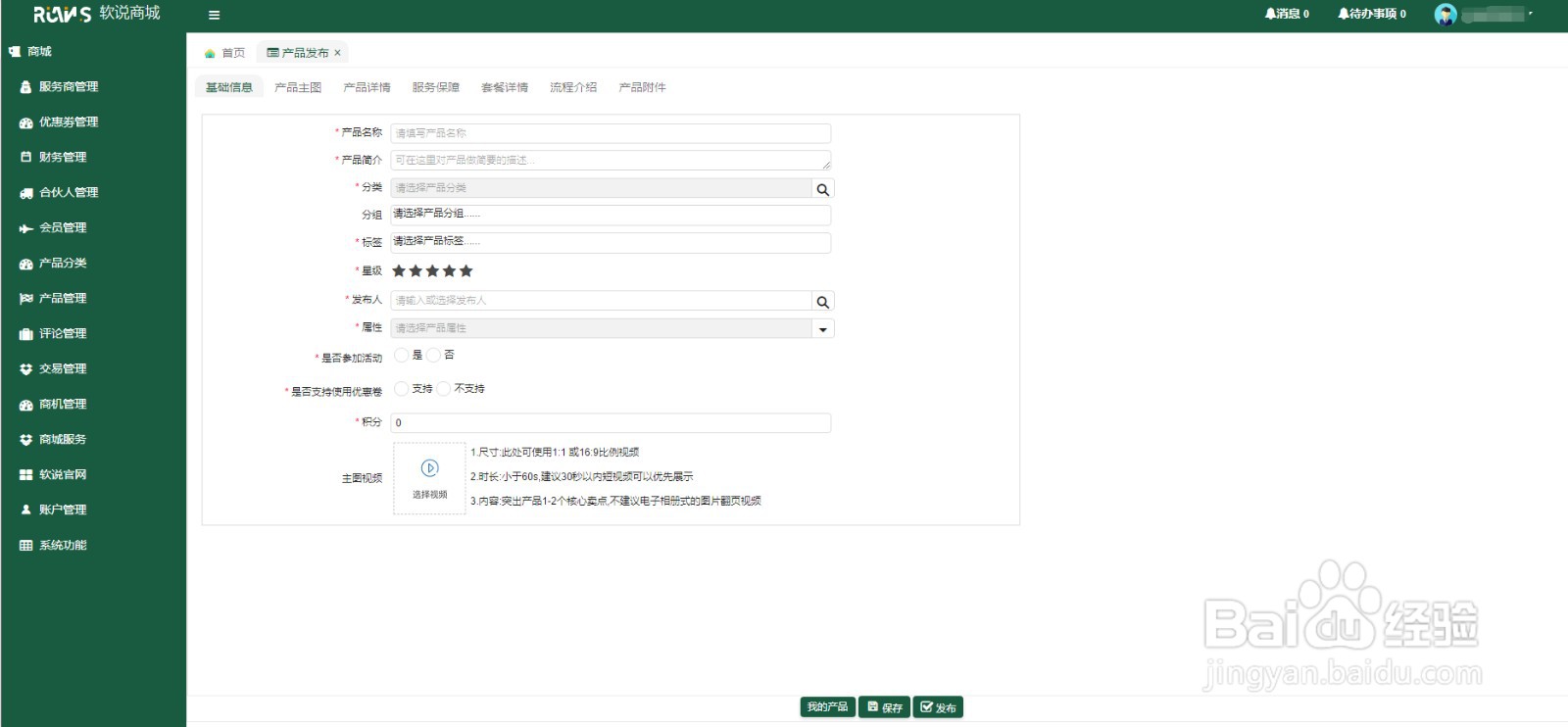
Task: Click the 产品名称 input field
Action: click(611, 133)
